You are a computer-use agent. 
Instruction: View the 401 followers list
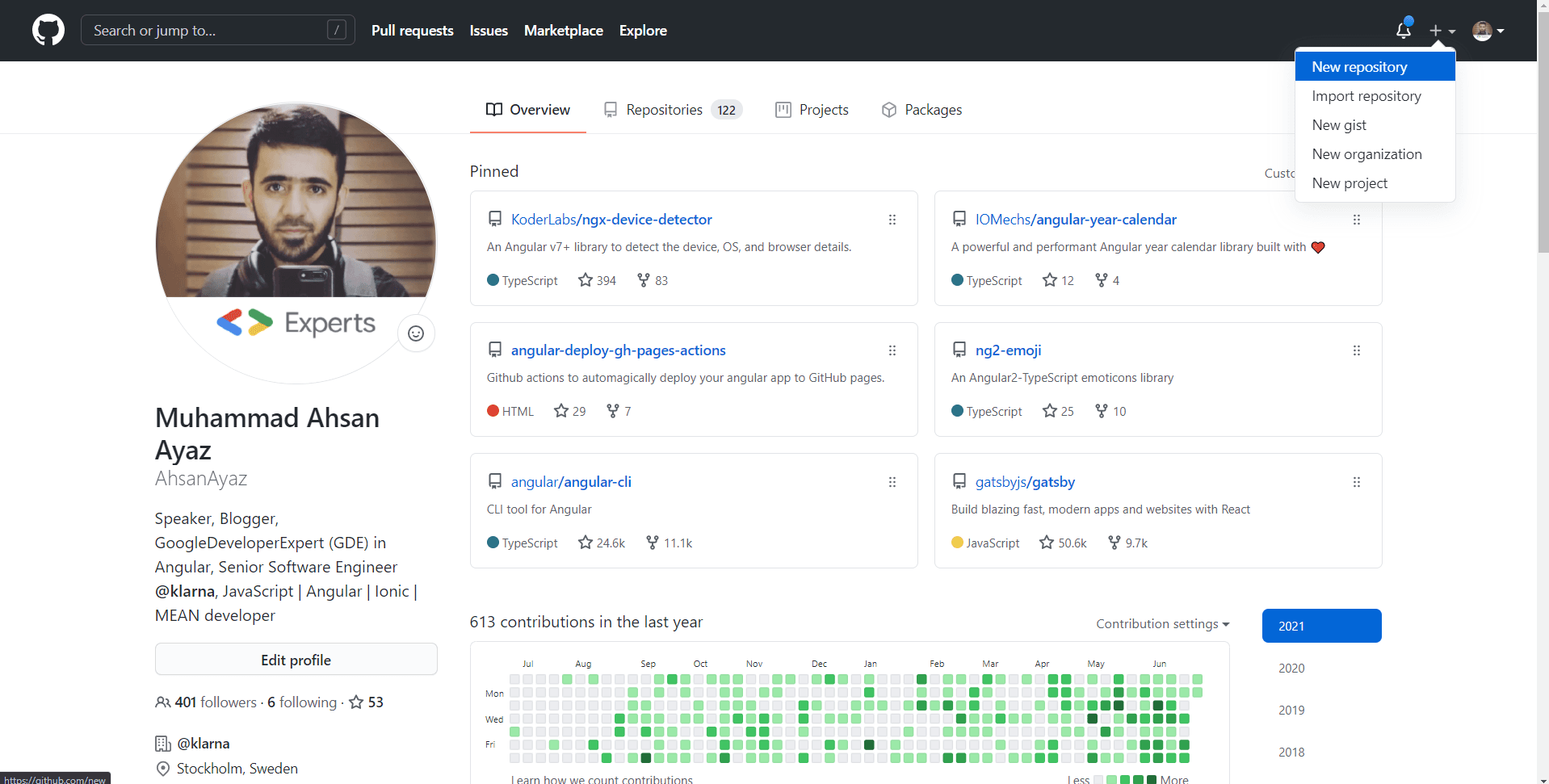pyautogui.click(x=206, y=702)
